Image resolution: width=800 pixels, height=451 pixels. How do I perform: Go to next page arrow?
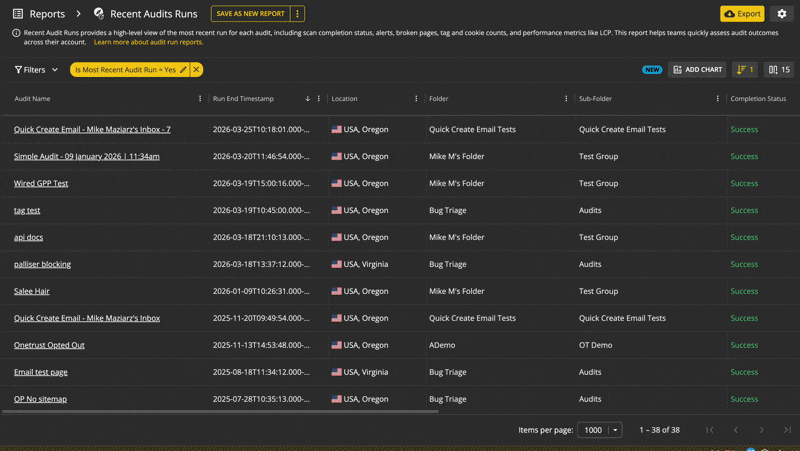pos(761,430)
